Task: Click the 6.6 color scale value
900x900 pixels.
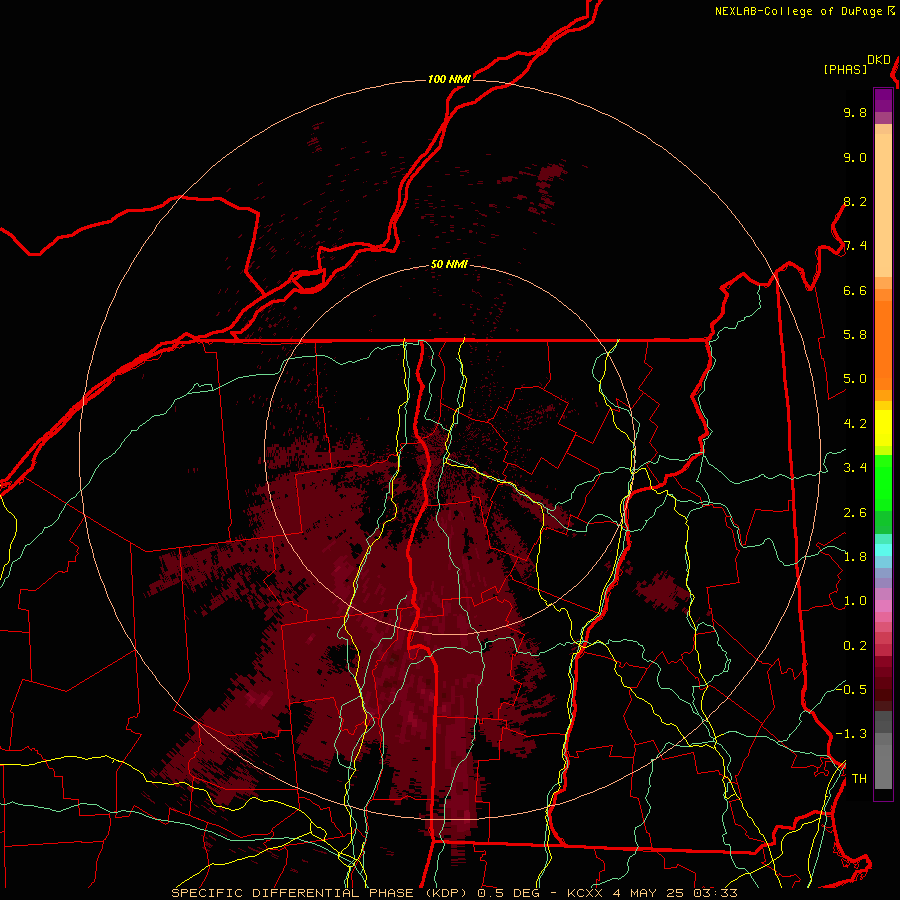Action: click(855, 290)
